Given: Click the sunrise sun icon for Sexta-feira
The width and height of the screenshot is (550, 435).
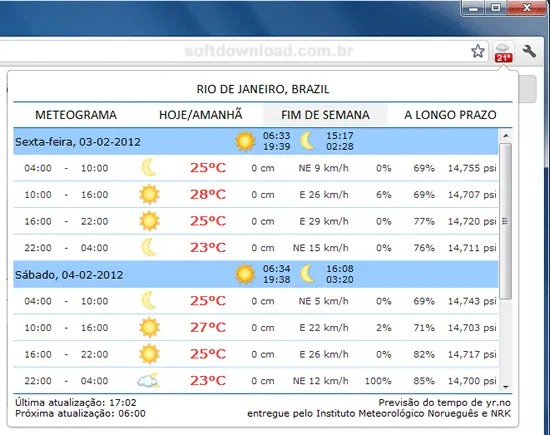Looking at the screenshot, I should point(245,141).
